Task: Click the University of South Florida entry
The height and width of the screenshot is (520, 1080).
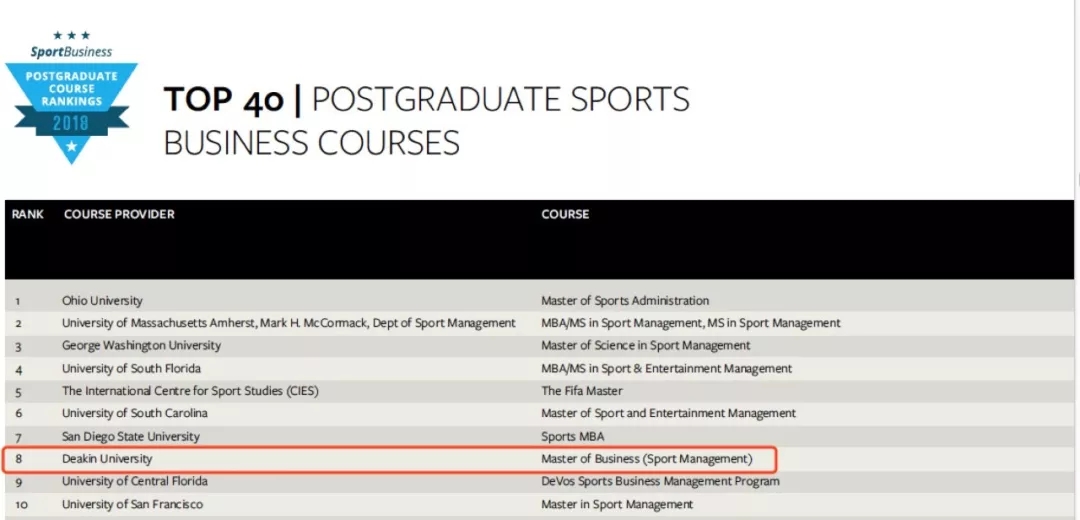Action: (x=129, y=368)
